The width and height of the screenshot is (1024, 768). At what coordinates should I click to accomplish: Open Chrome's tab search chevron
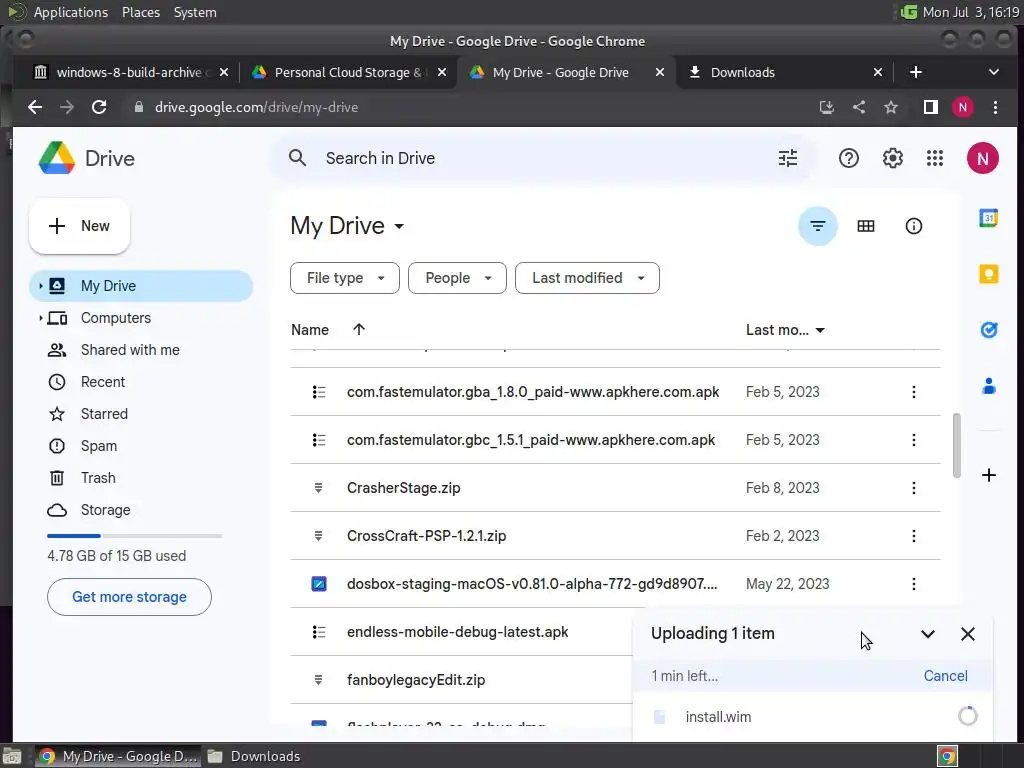[993, 72]
